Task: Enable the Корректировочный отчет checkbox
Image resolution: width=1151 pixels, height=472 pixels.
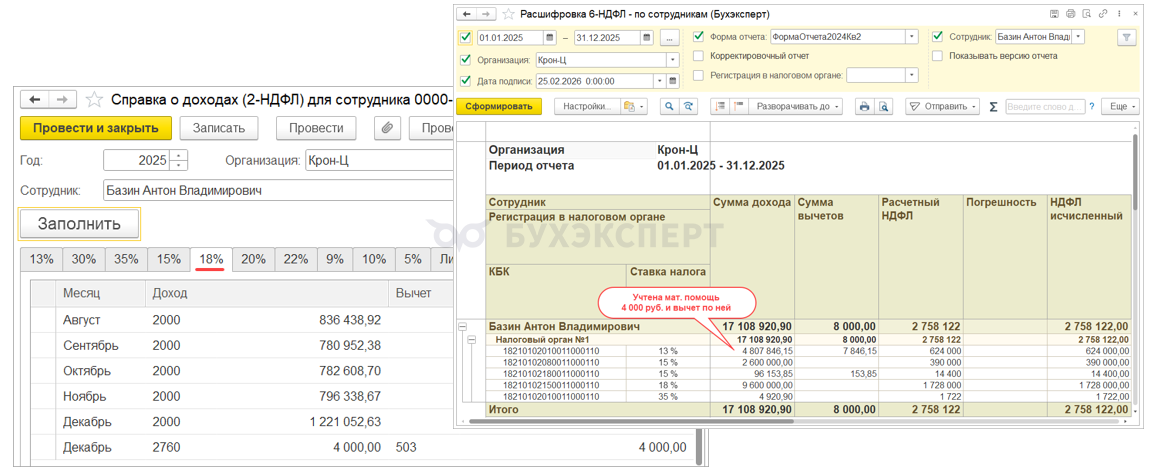Action: (699, 56)
